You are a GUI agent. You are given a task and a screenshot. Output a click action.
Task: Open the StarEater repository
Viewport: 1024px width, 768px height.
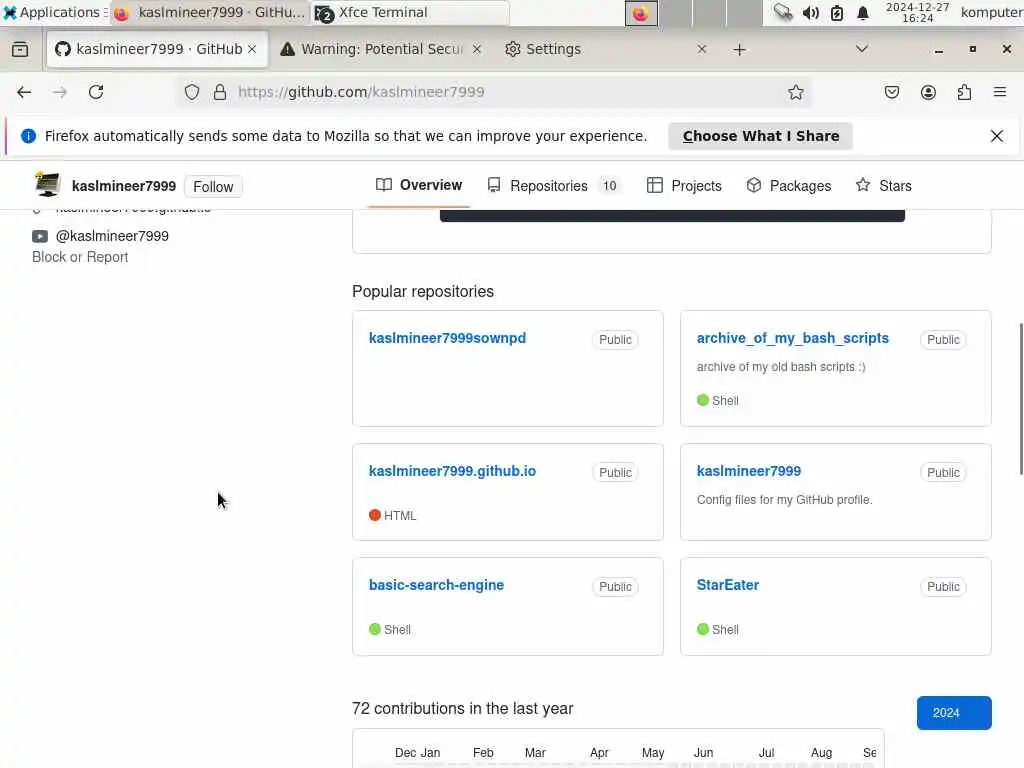728,585
